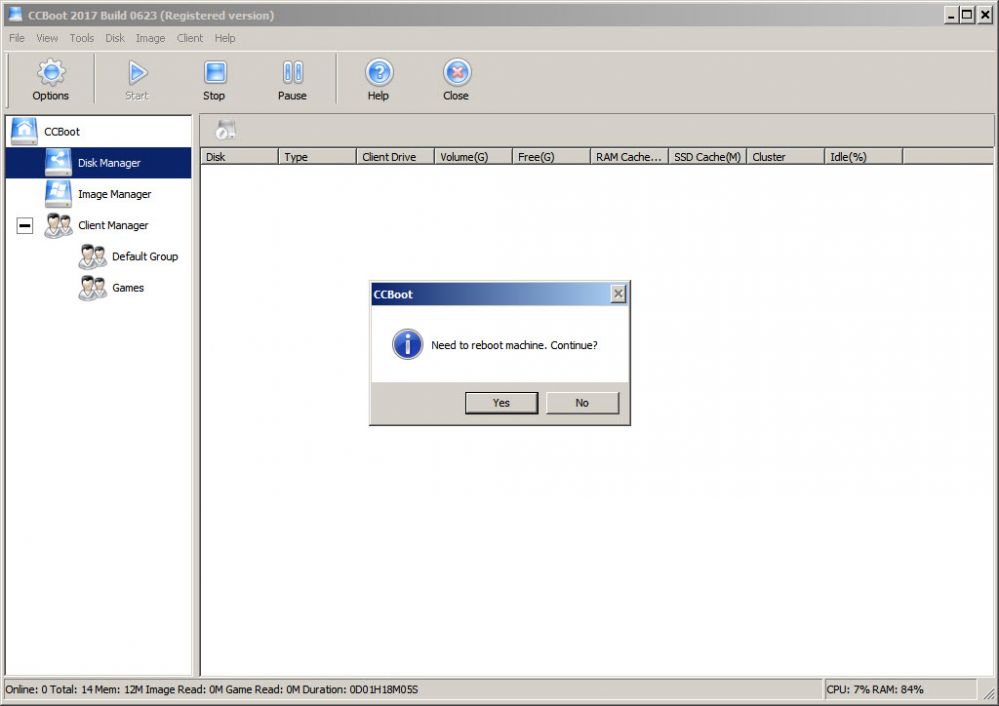
Task: Click the Disk Manager share icon
Action: pos(58,162)
